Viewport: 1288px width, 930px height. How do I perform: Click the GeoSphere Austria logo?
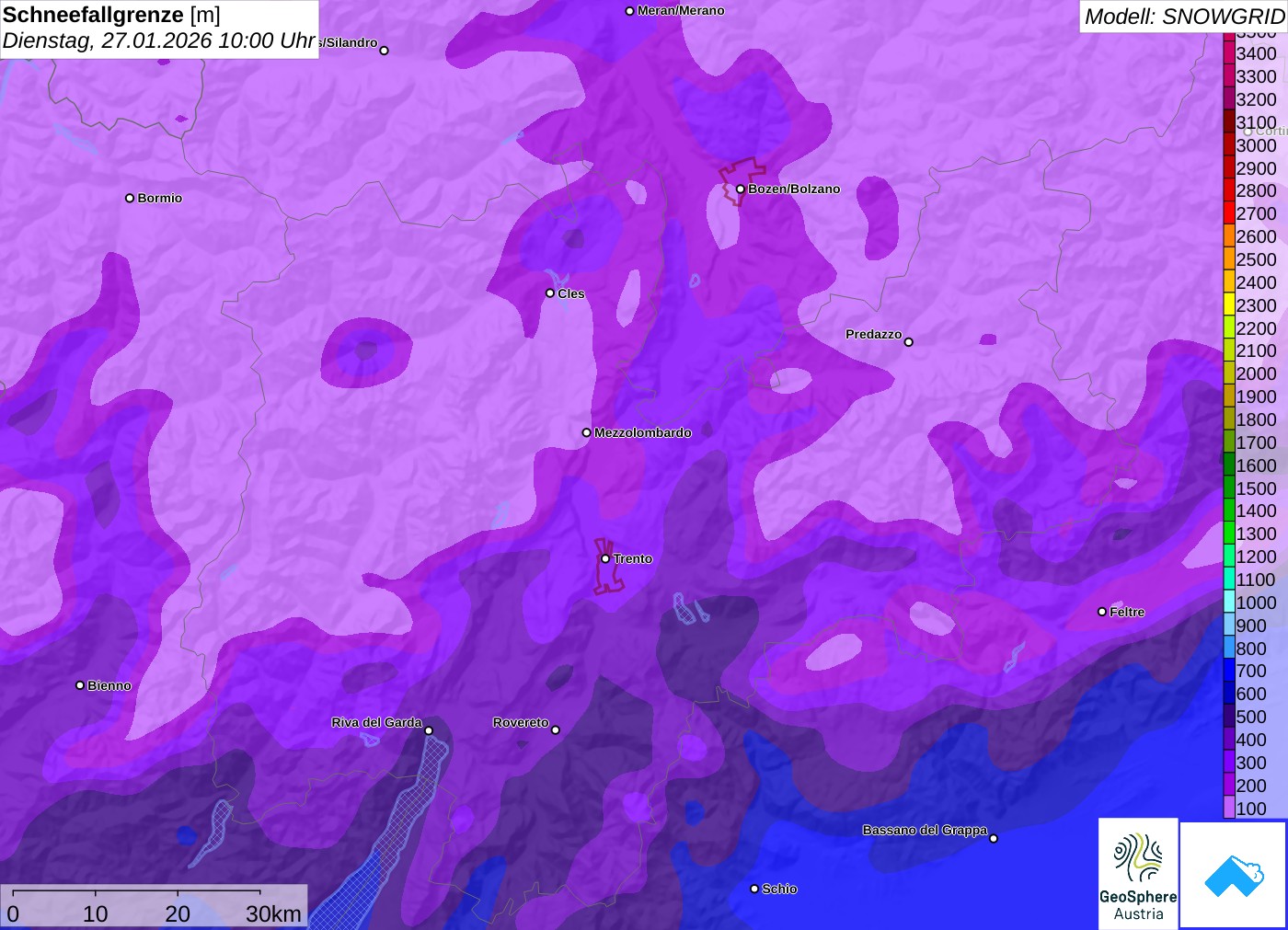(1138, 874)
